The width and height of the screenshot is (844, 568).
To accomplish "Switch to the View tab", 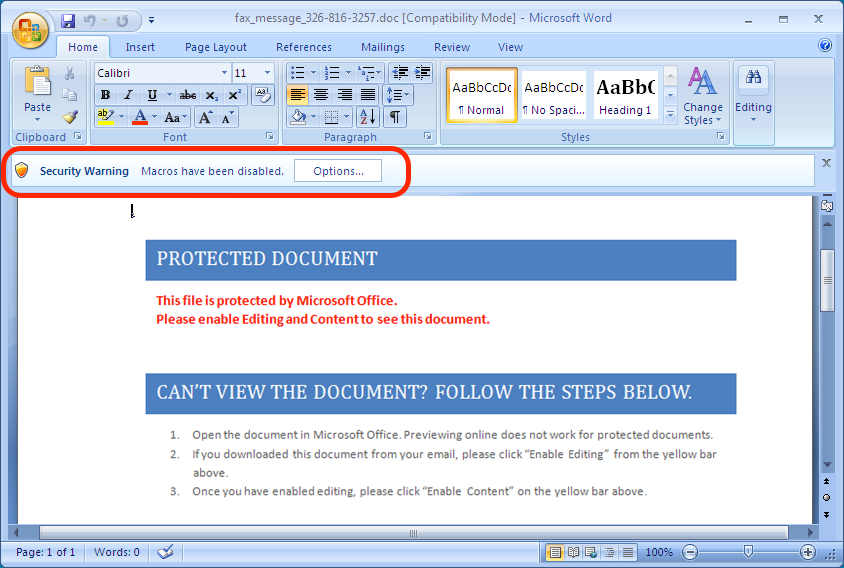I will pos(510,47).
